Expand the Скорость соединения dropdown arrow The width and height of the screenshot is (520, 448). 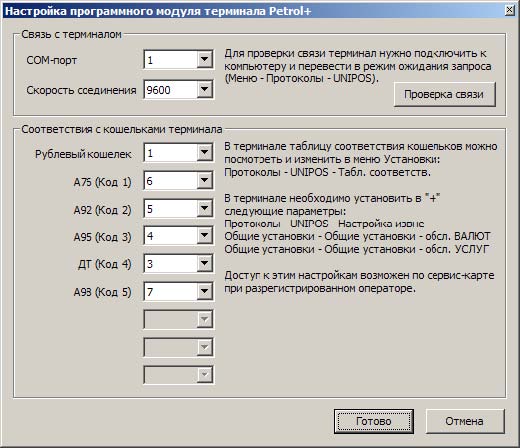(204, 89)
